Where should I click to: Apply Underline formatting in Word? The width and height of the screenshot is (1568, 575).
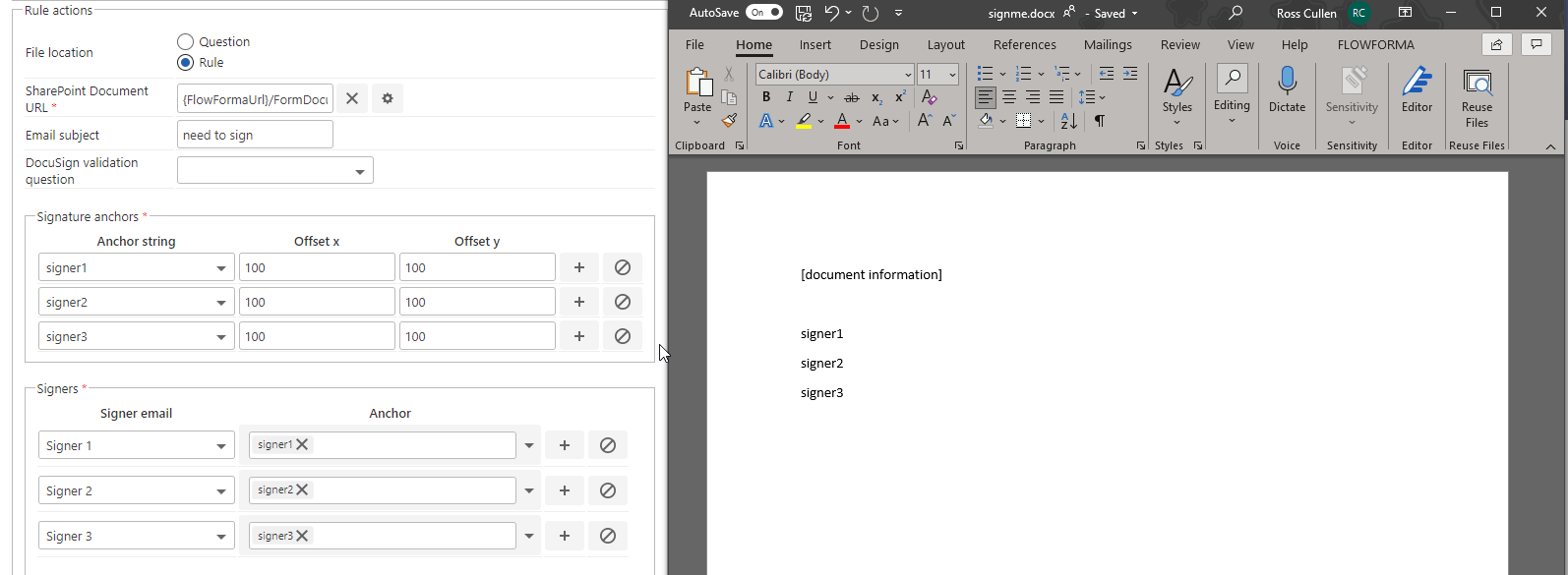coord(813,97)
